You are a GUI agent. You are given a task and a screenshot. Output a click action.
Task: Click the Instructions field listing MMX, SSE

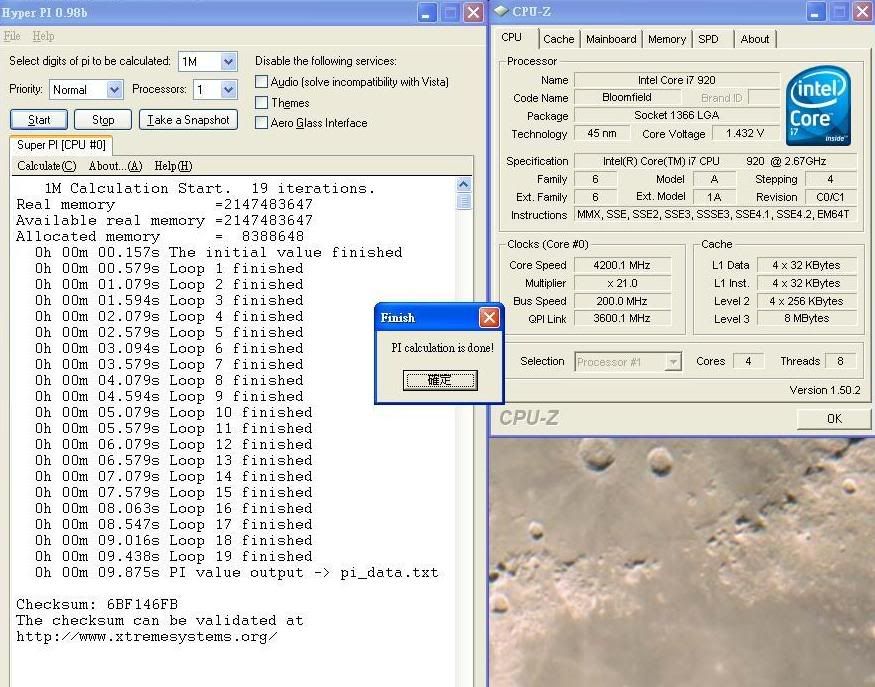[x=715, y=215]
